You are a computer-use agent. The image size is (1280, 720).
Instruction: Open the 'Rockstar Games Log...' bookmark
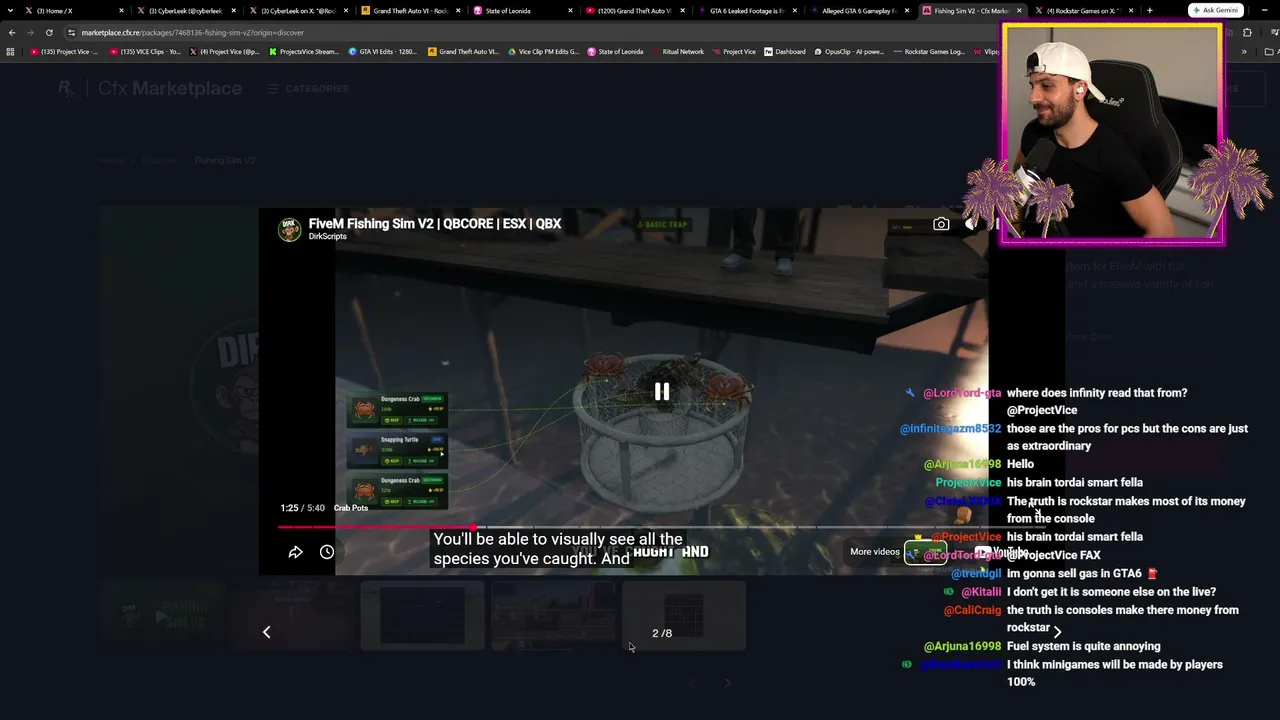pyautogui.click(x=929, y=52)
